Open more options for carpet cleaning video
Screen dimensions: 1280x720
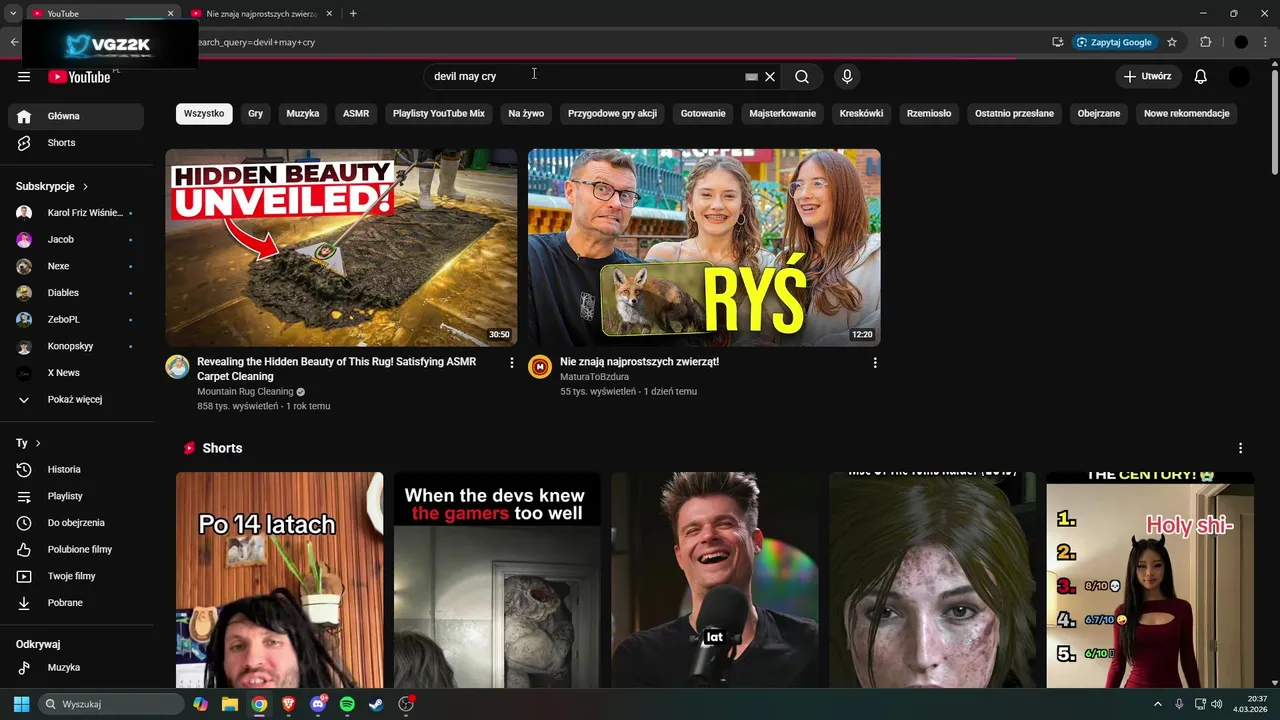point(512,363)
